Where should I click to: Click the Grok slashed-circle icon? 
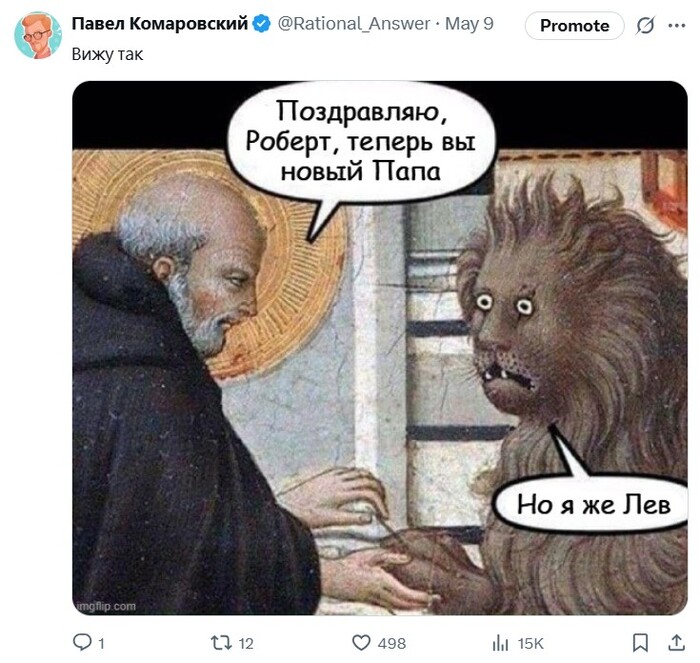pos(645,25)
